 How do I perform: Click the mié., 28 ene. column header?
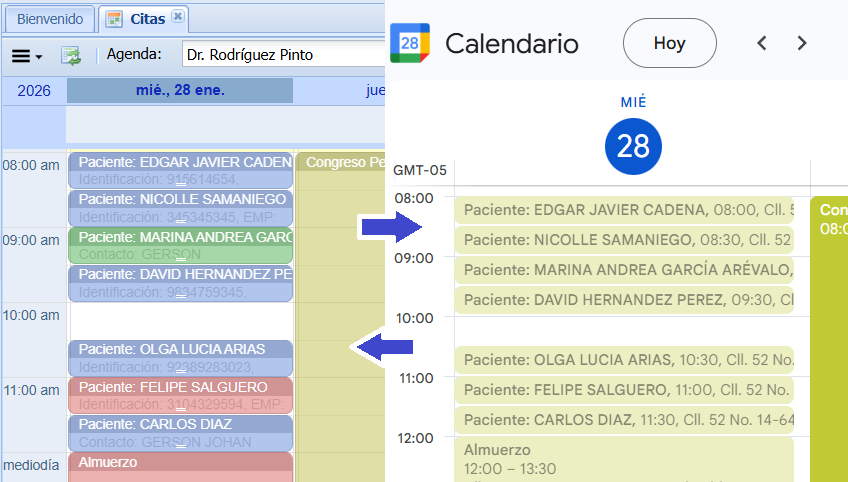click(180, 91)
